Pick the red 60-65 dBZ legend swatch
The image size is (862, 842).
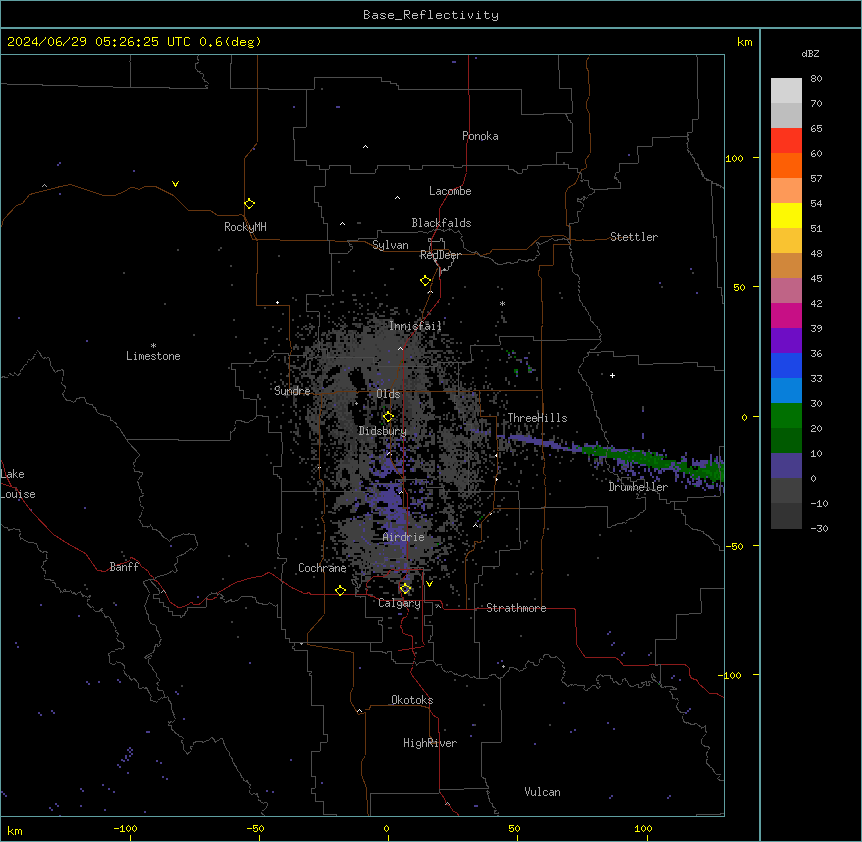786,141
